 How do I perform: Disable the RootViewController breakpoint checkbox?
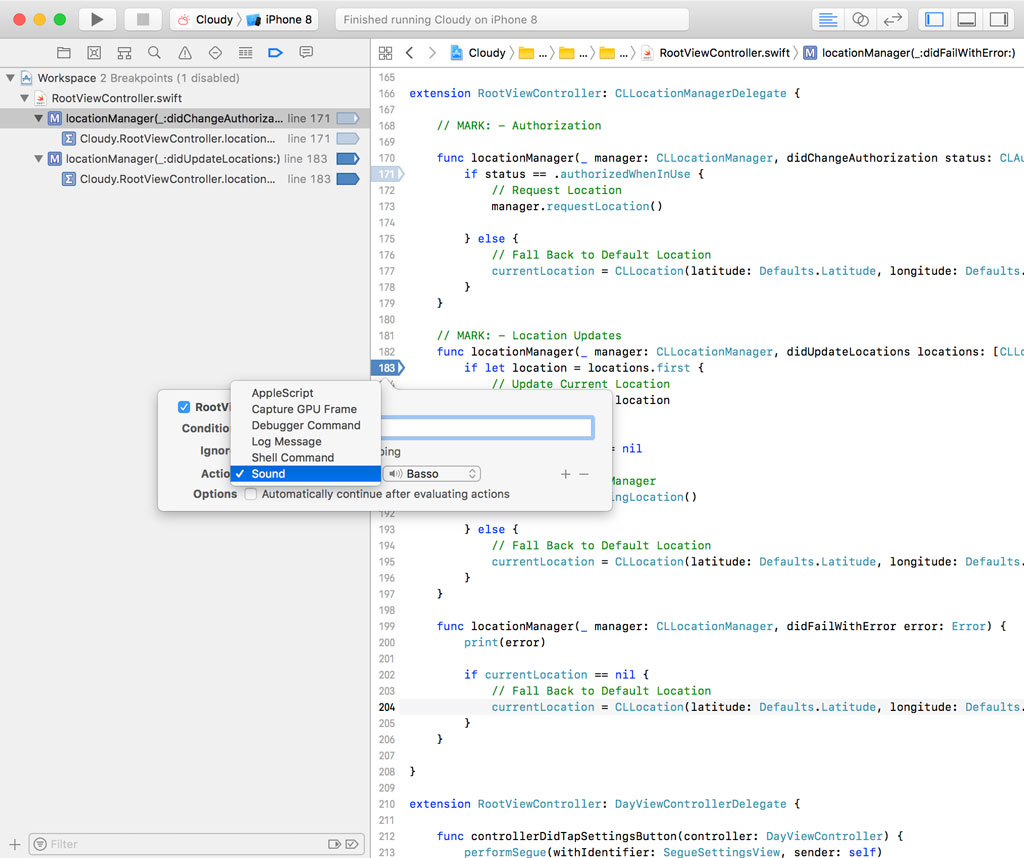[182, 406]
